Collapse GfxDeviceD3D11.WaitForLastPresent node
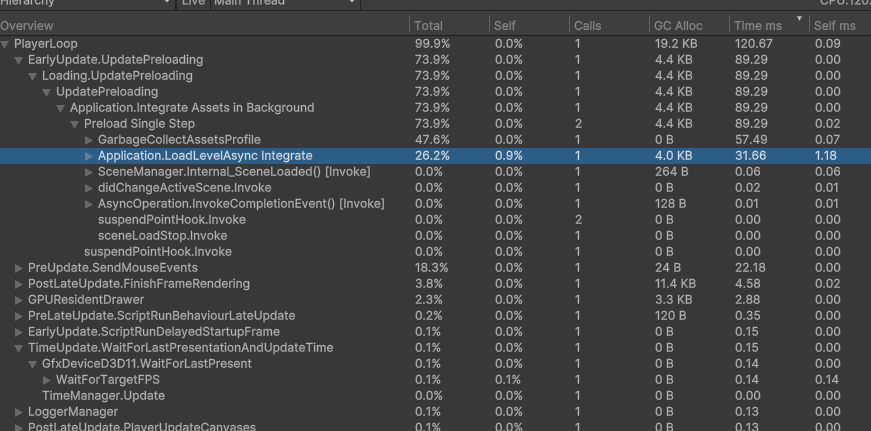Image resolution: width=871 pixels, height=431 pixels. point(34,364)
